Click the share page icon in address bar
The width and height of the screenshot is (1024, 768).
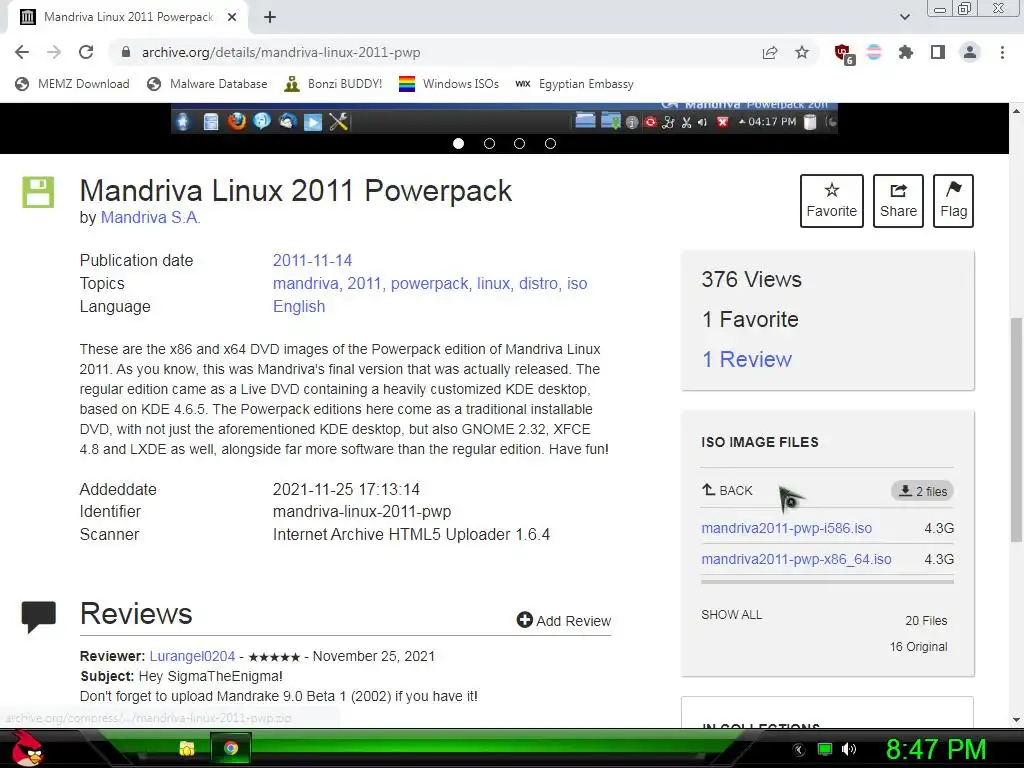coord(770,52)
